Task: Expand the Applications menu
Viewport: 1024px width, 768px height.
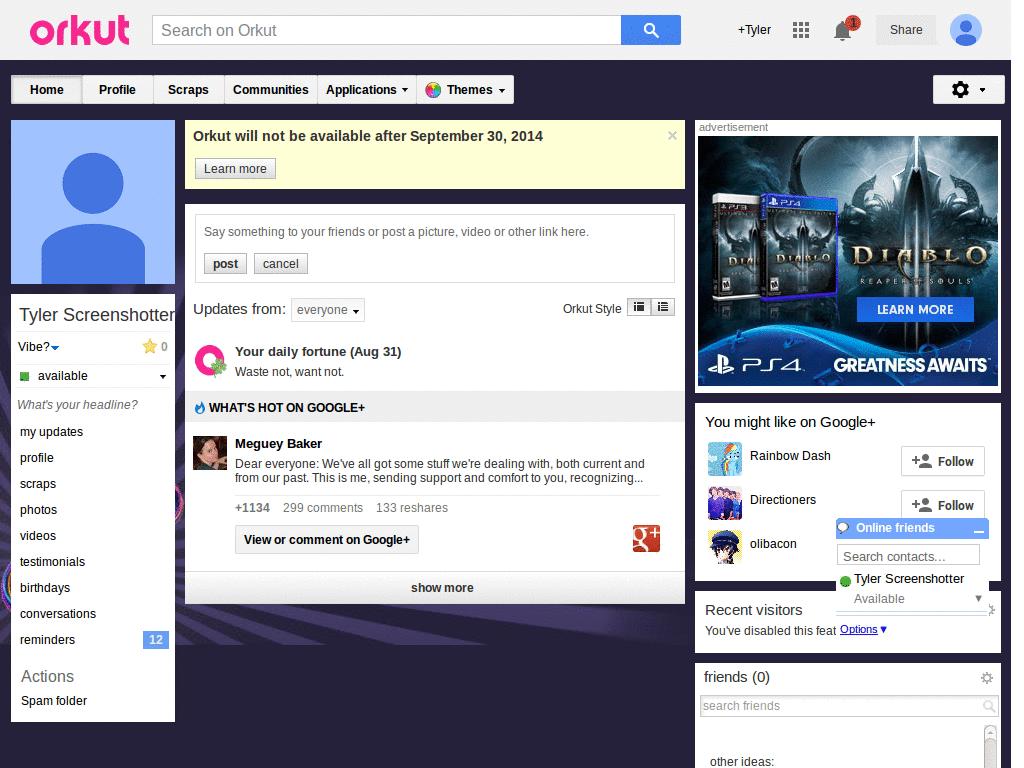Action: 367,89
